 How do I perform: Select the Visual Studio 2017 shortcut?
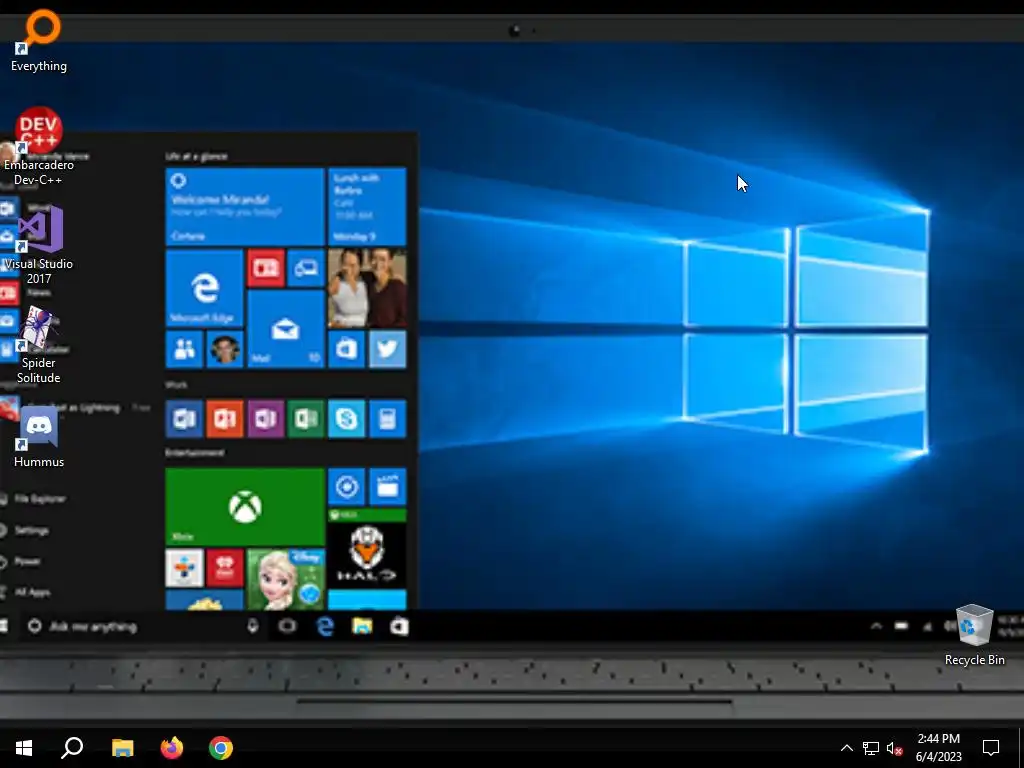39,245
